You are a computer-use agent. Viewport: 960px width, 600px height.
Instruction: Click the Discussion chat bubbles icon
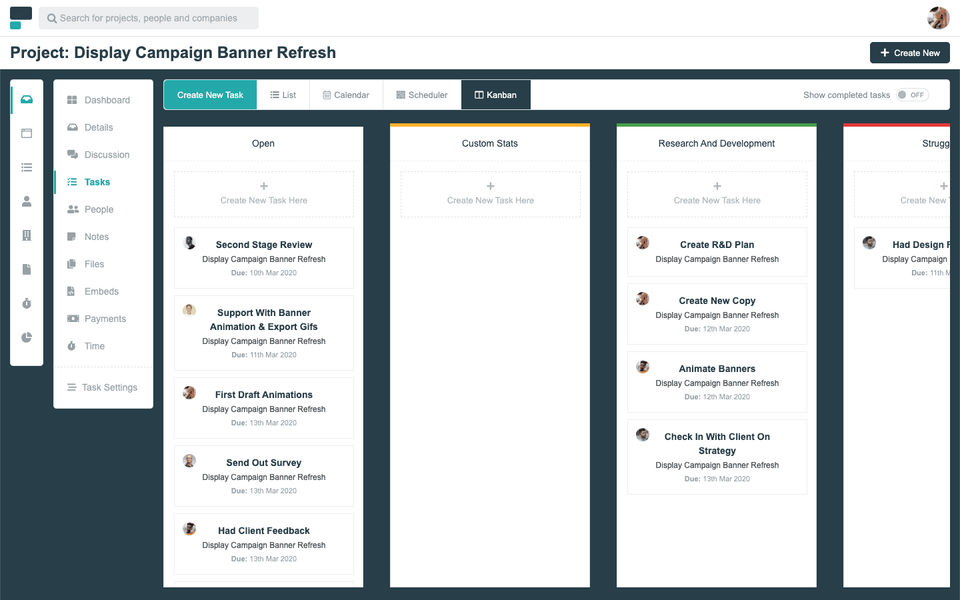(72, 154)
